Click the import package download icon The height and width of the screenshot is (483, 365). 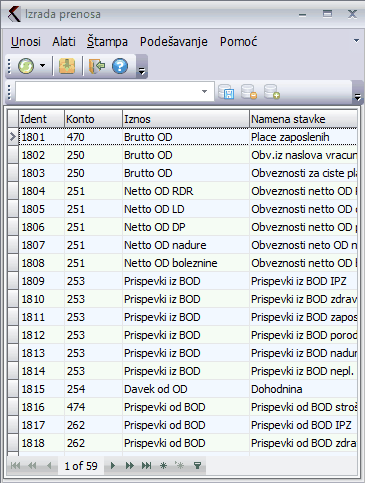(x=67, y=66)
